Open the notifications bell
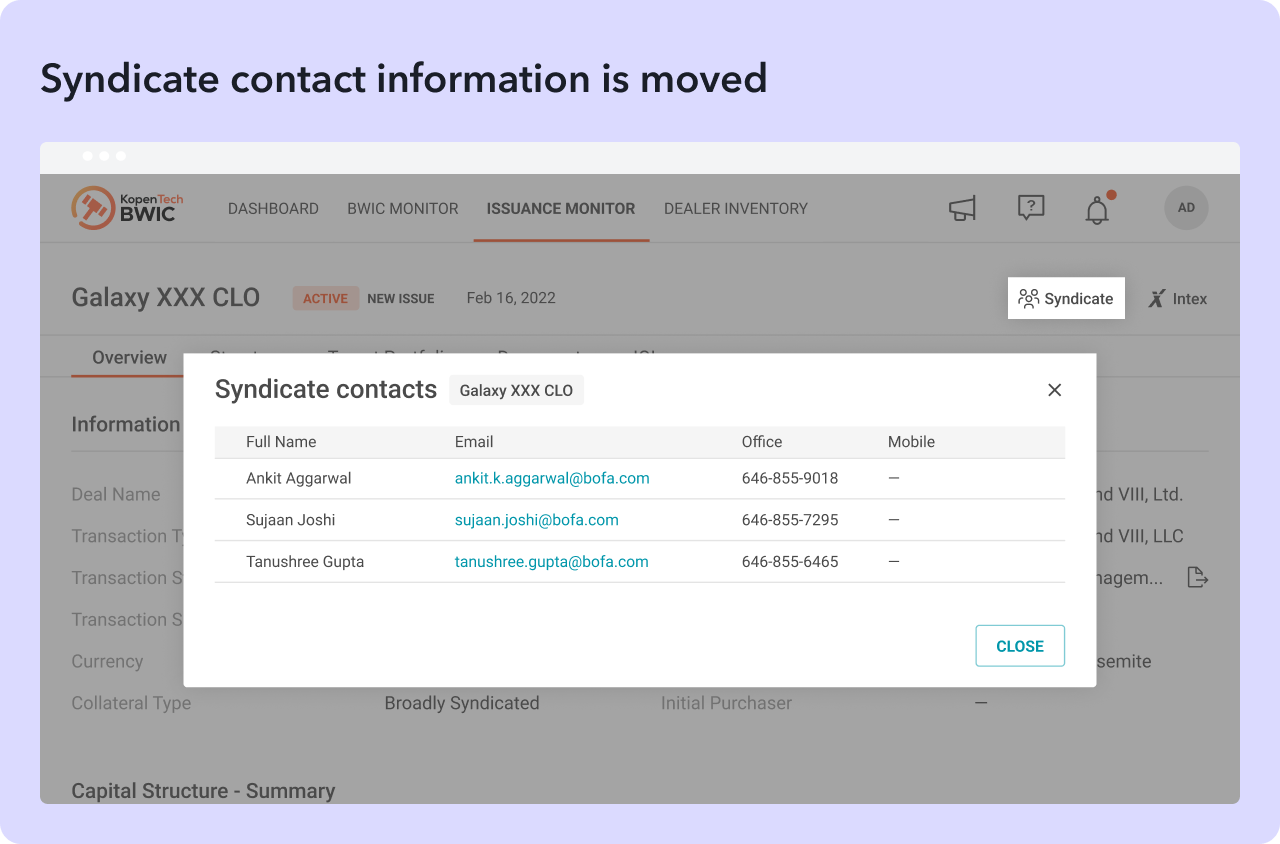Viewport: 1280px width, 844px height. (x=1098, y=210)
